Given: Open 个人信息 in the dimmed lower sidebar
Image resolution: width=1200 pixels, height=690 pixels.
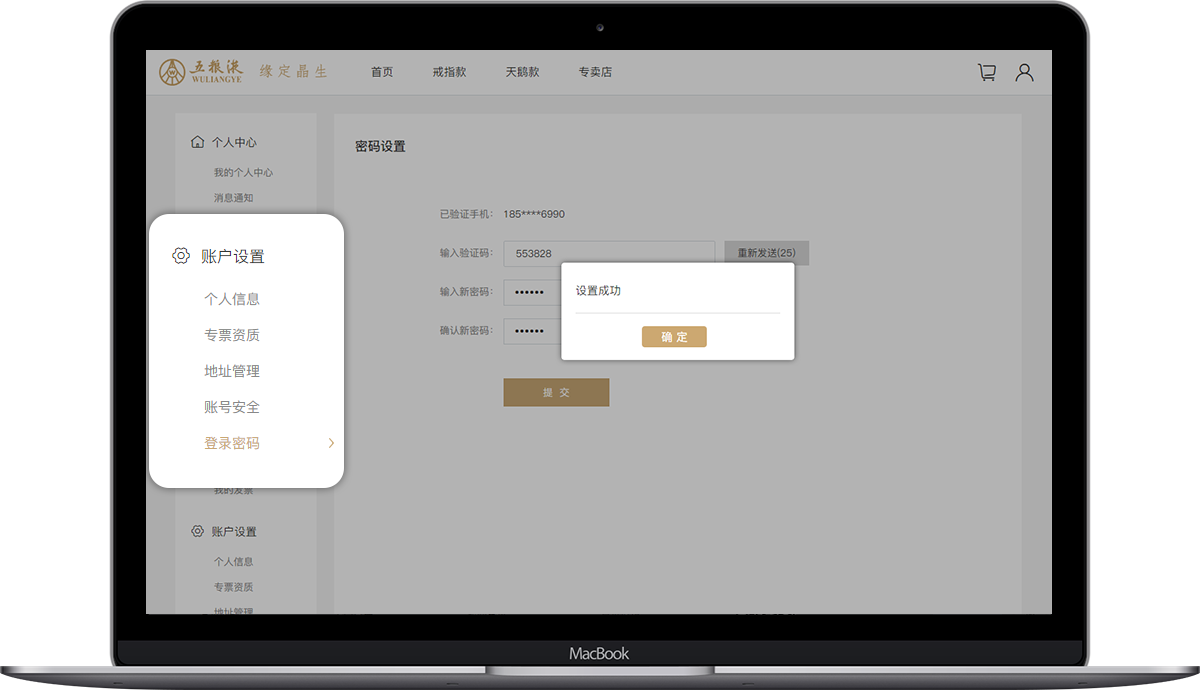Looking at the screenshot, I should 233,562.
